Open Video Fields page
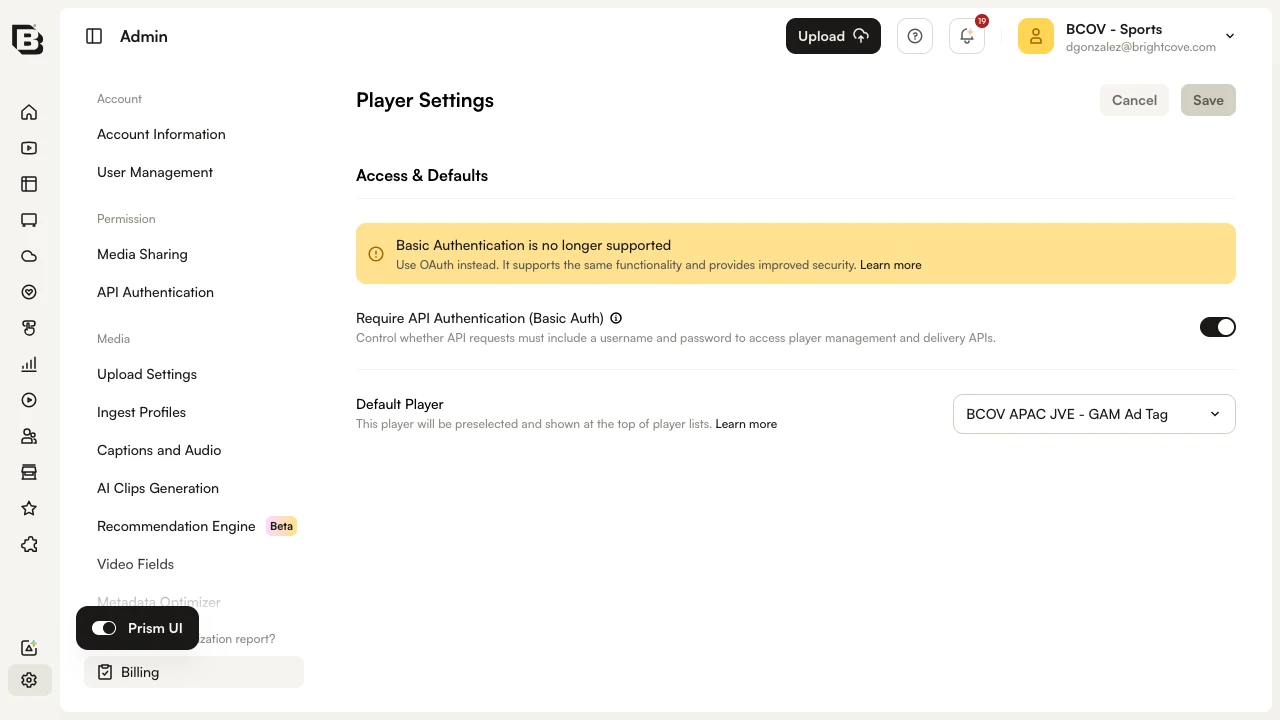 click(x=135, y=564)
